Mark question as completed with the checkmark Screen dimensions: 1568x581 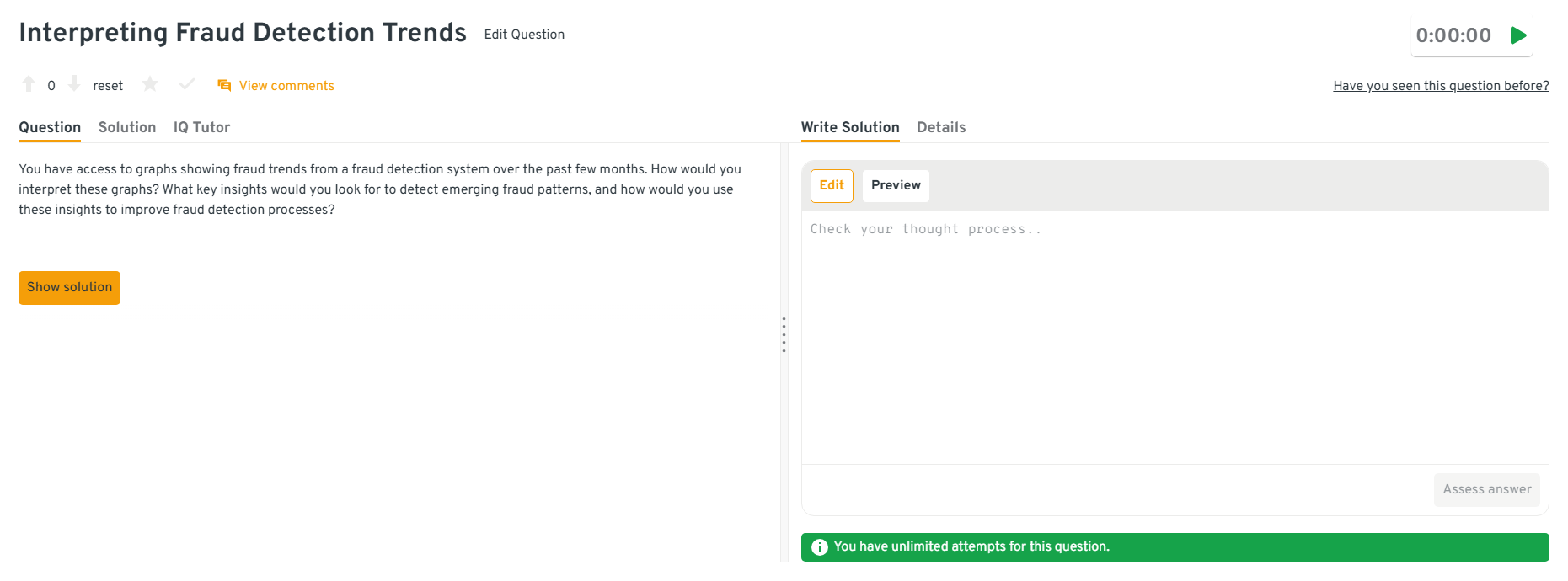click(187, 84)
